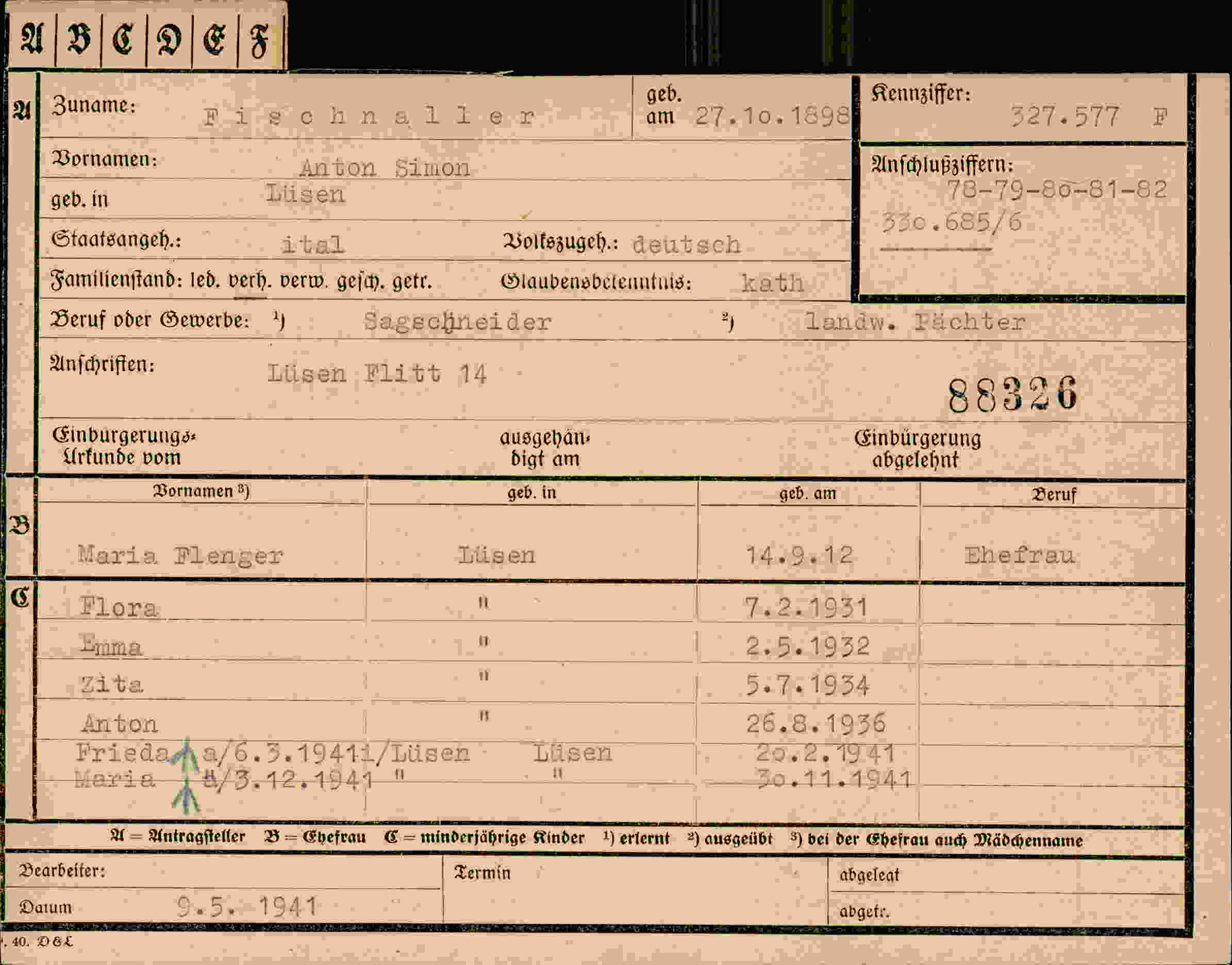Viewport: 1232px width, 965px height.
Task: Click Anschlußziffern 78-79-80-81-82
Action: 1056,190
